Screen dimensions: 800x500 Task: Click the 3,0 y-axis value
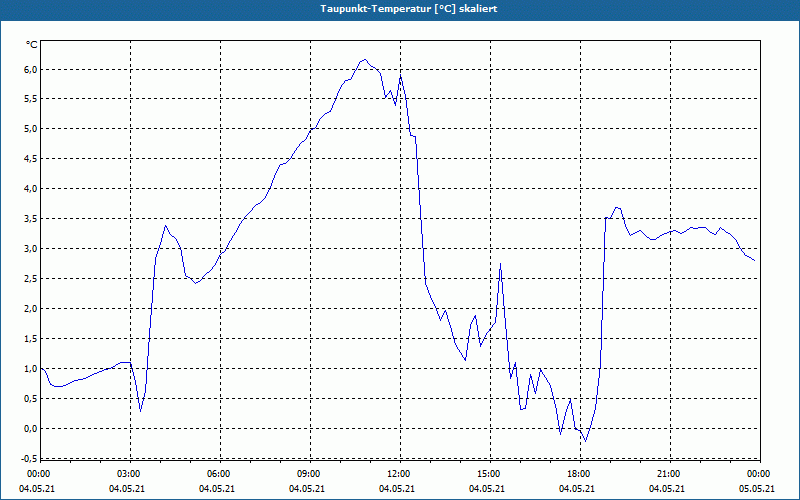pos(31,249)
